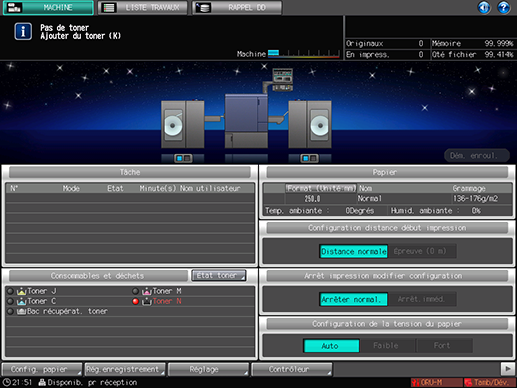The height and width of the screenshot is (388, 517).
Task: Set paper tension to Auto
Action: pyautogui.click(x=331, y=346)
